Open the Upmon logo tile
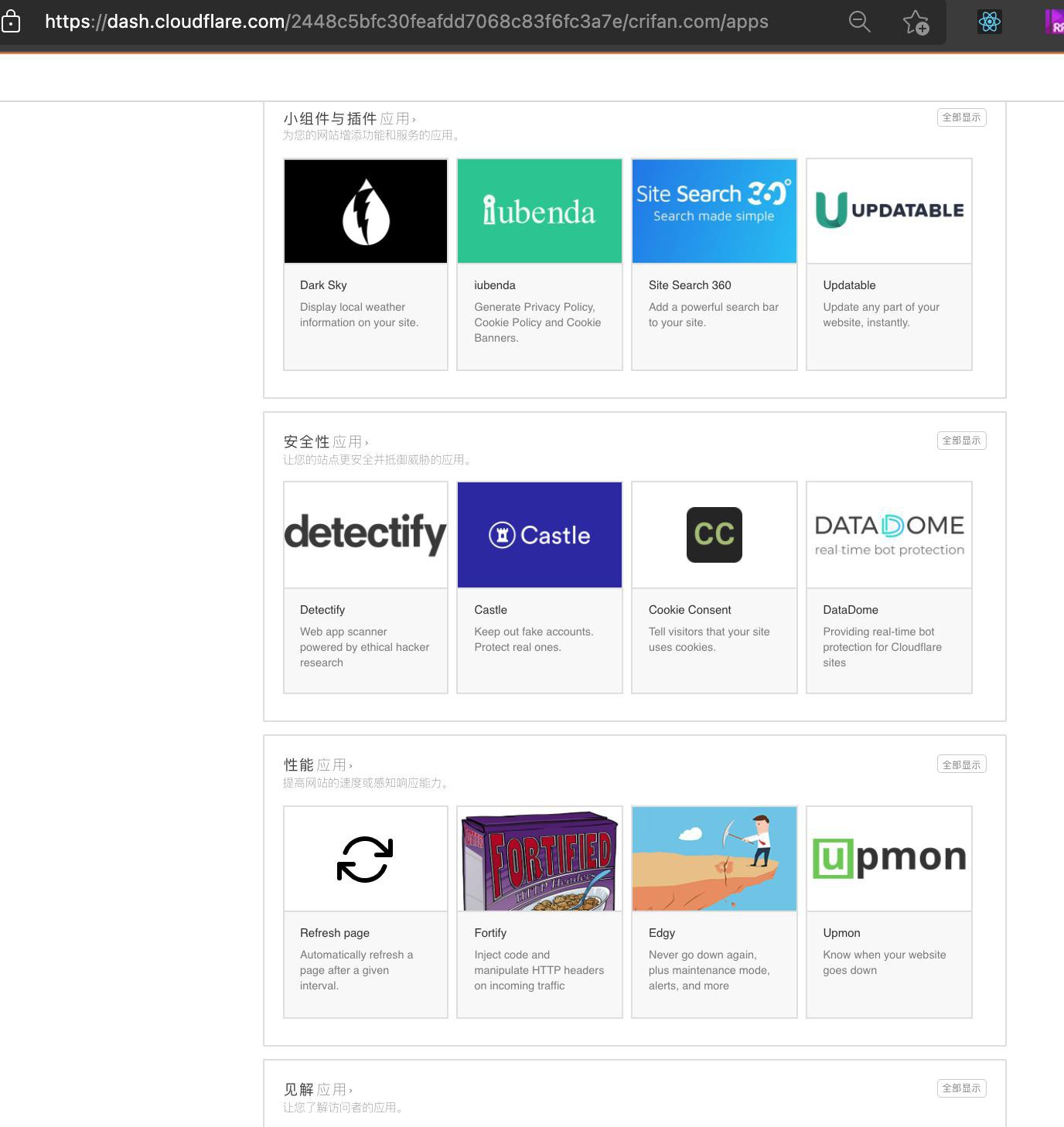 pos(889,859)
